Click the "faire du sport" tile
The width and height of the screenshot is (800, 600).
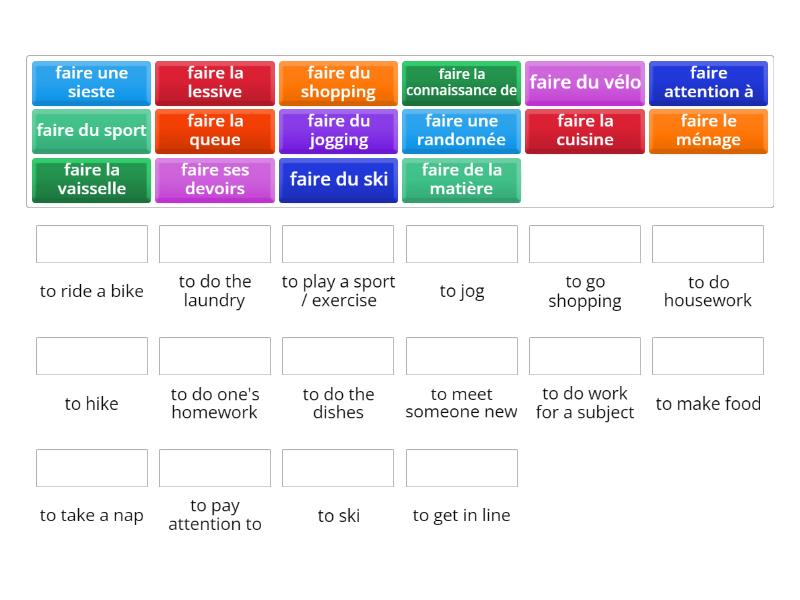91,131
